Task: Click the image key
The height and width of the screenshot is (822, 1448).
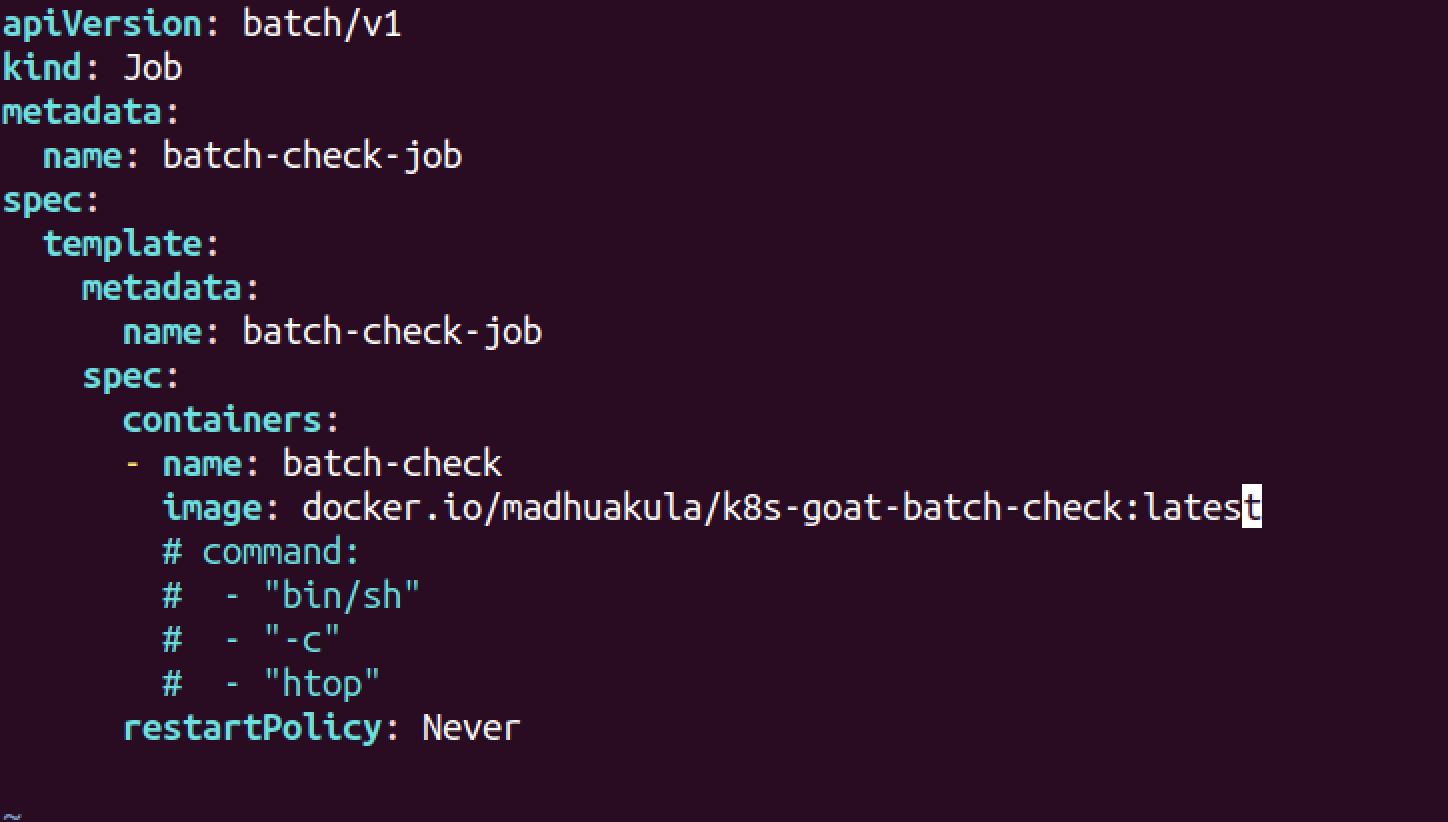Action: [211, 507]
